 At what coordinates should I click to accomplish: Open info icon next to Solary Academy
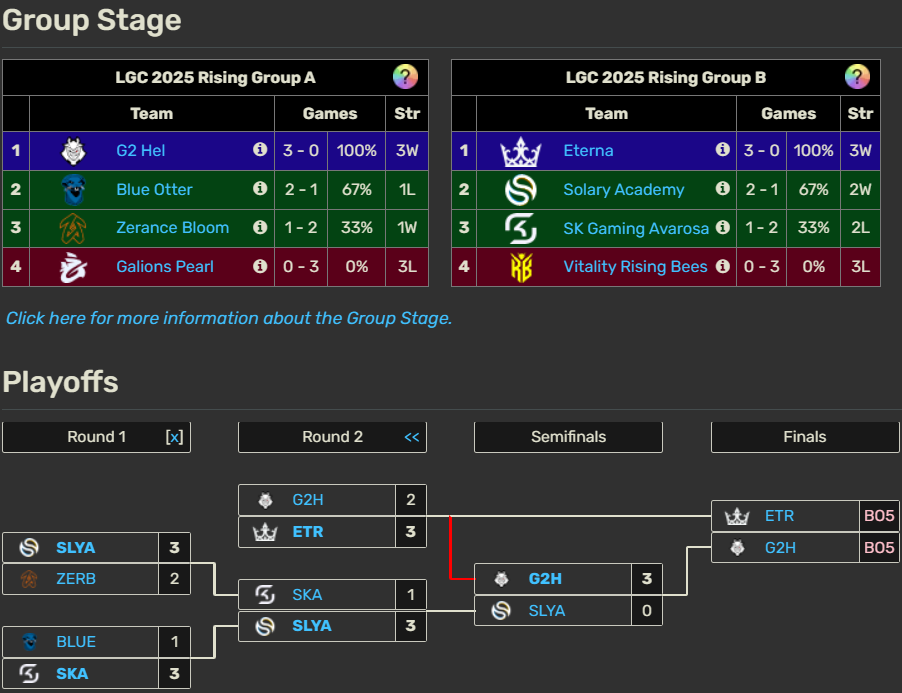coord(722,189)
